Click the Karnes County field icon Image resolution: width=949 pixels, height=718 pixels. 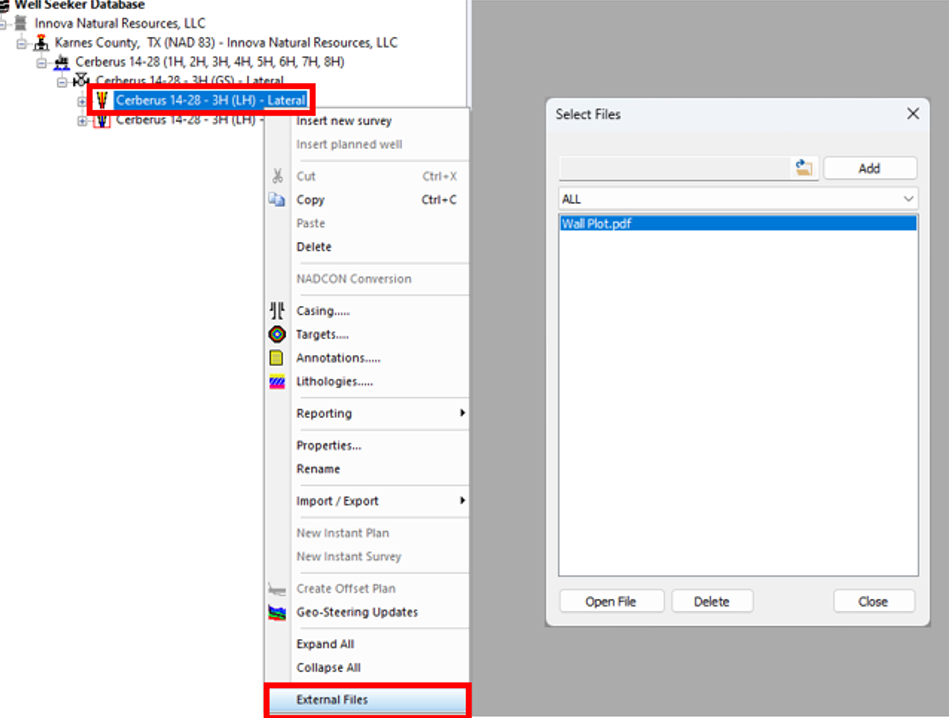(41, 43)
